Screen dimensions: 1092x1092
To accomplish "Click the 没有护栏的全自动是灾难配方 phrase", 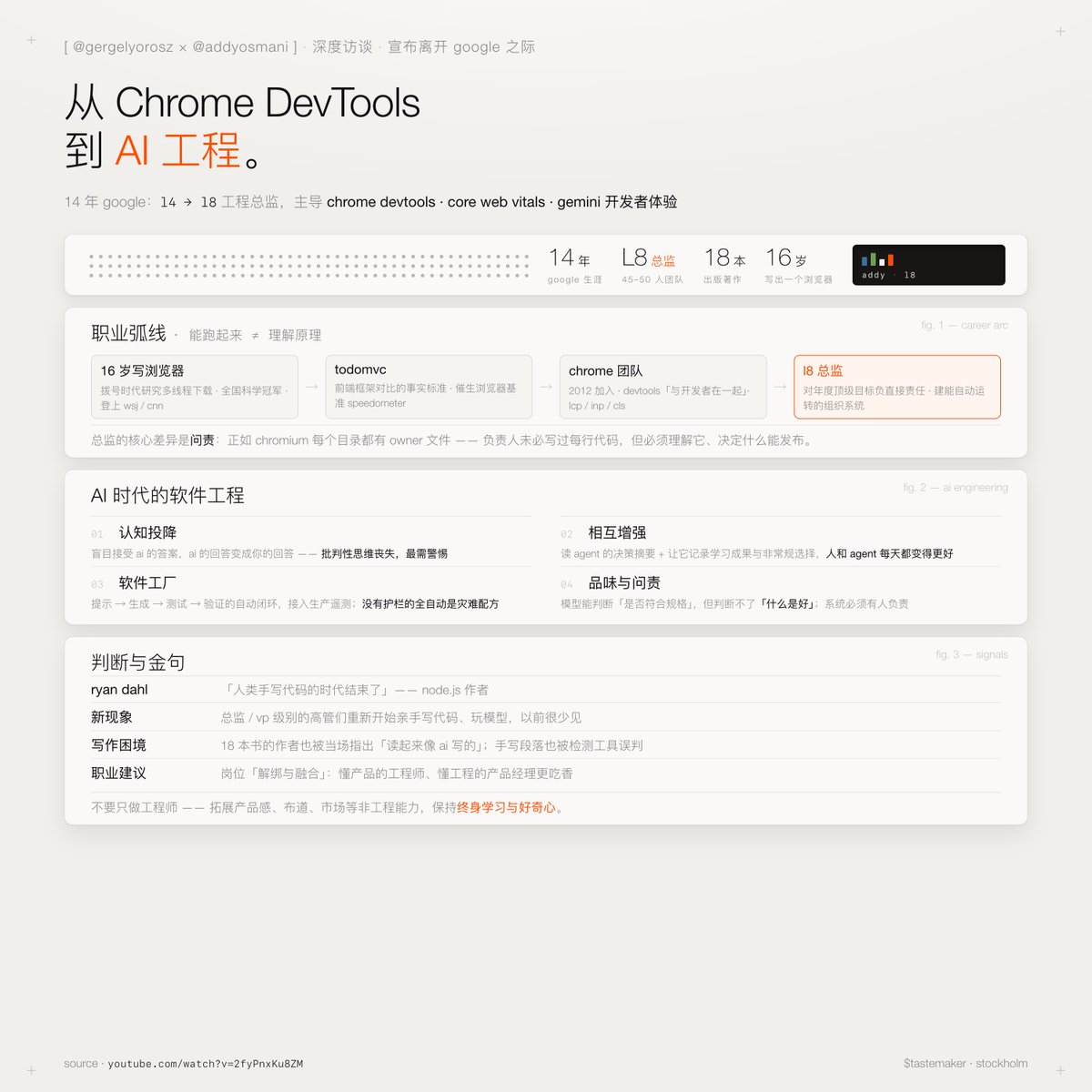I will tap(430, 603).
